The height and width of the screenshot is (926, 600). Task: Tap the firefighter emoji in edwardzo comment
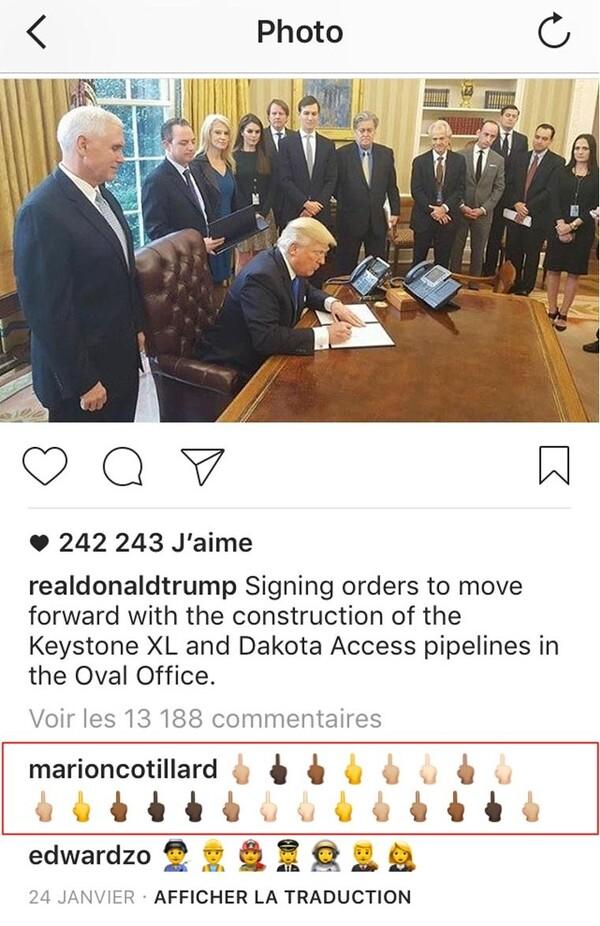coord(252,856)
